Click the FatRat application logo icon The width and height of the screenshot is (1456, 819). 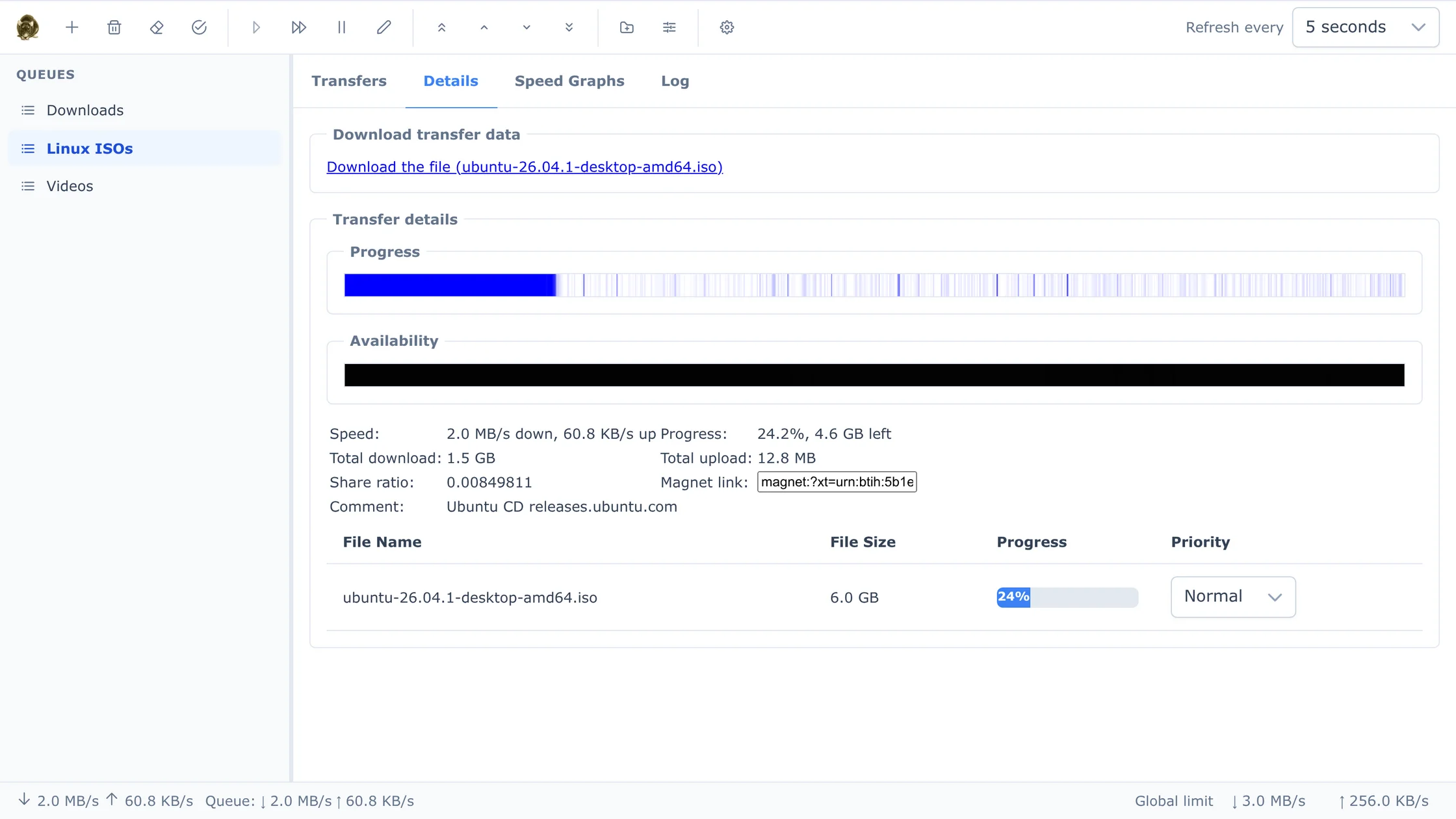pyautogui.click(x=27, y=27)
